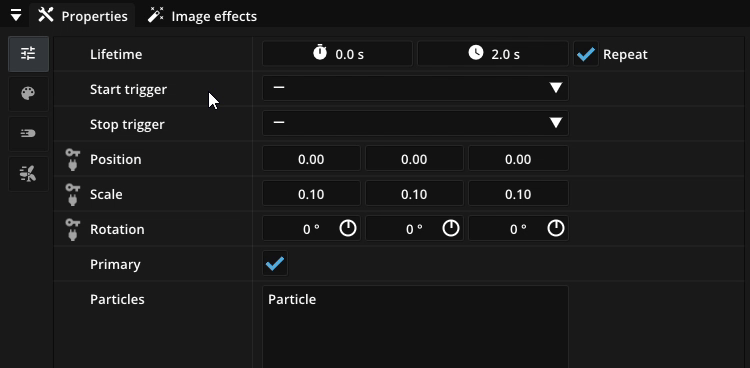Open the Start trigger dropdown
750x368 pixels.
tap(415, 89)
